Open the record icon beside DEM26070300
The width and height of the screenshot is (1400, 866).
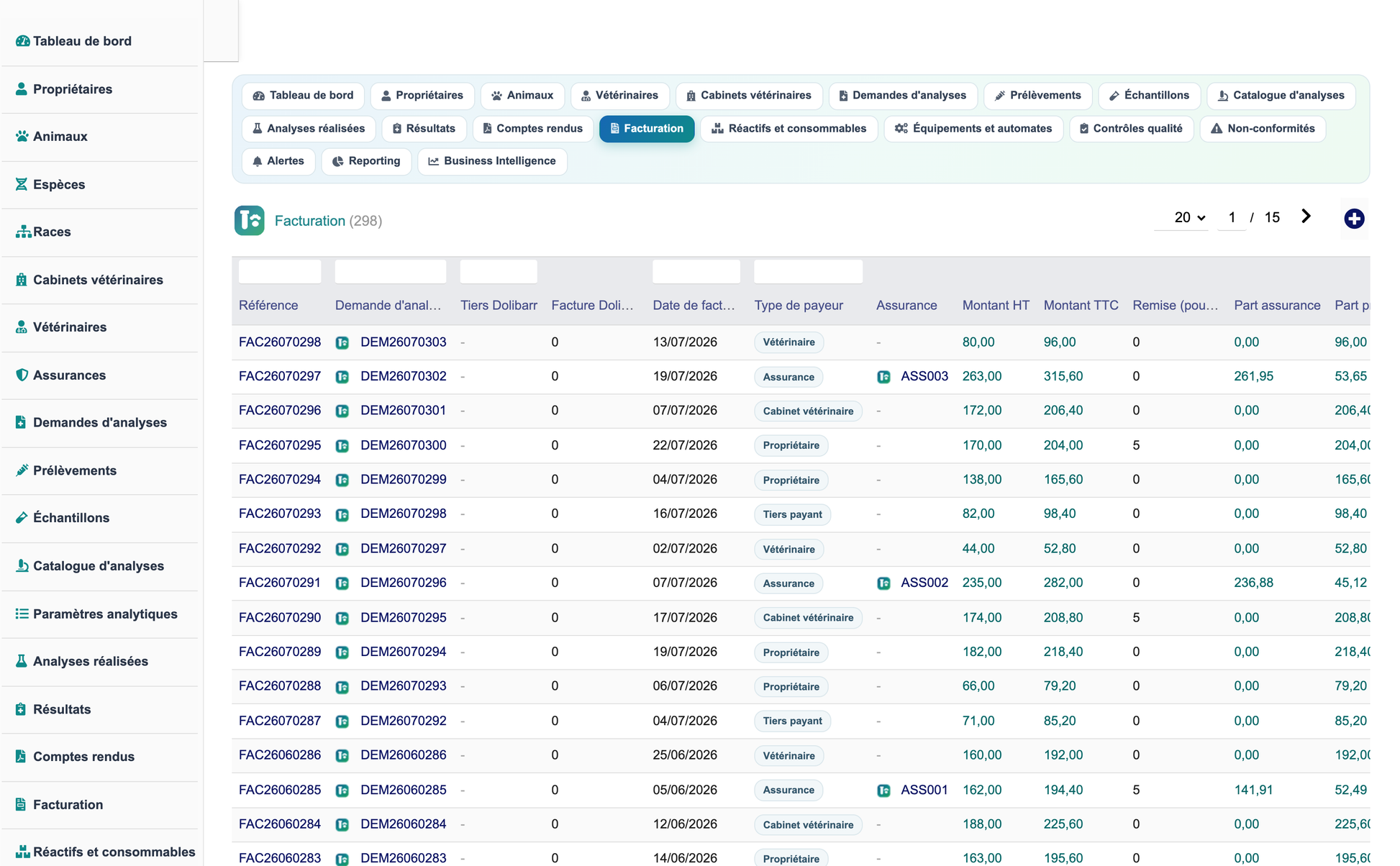click(342, 446)
